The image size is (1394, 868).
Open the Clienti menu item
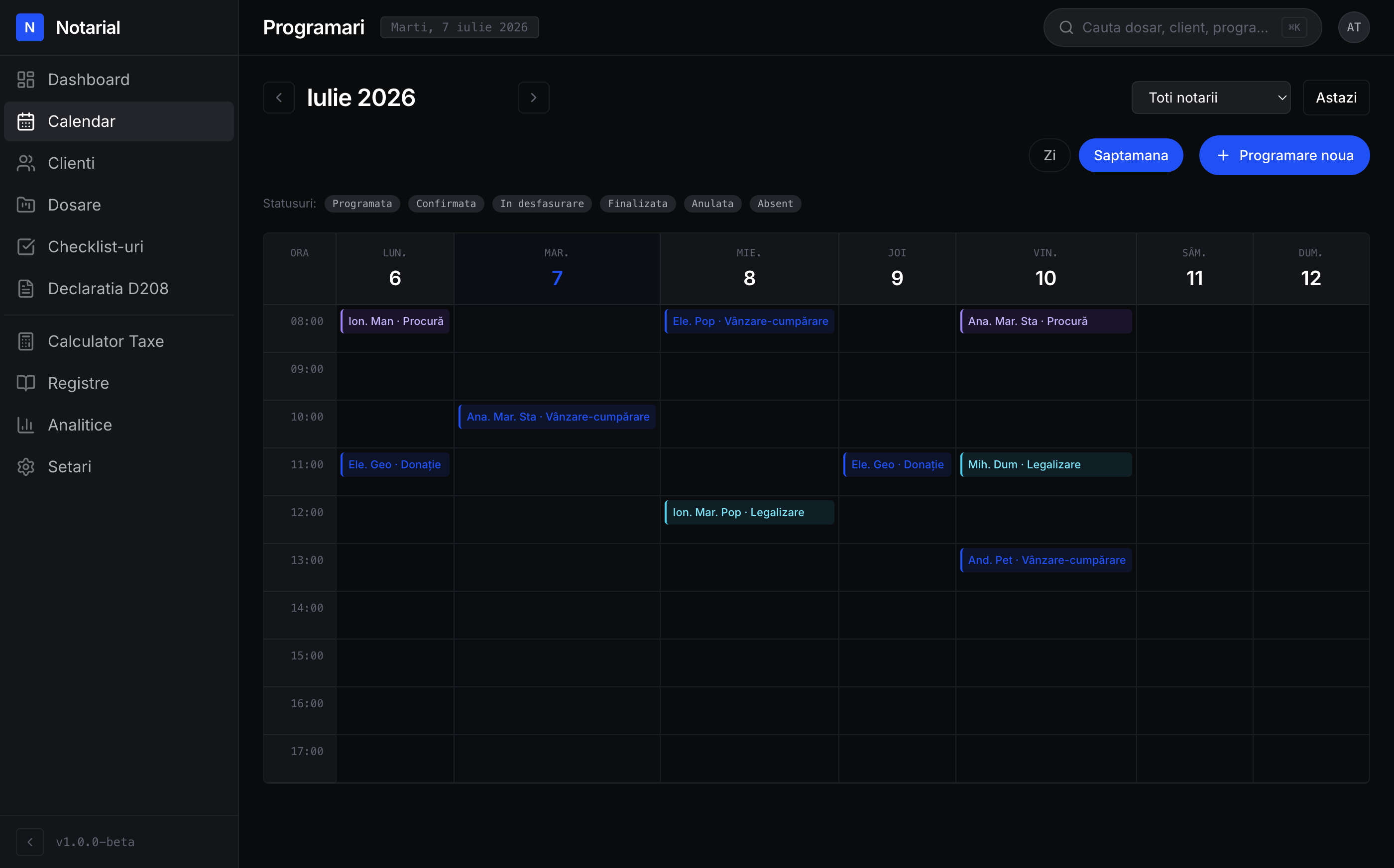(119, 163)
